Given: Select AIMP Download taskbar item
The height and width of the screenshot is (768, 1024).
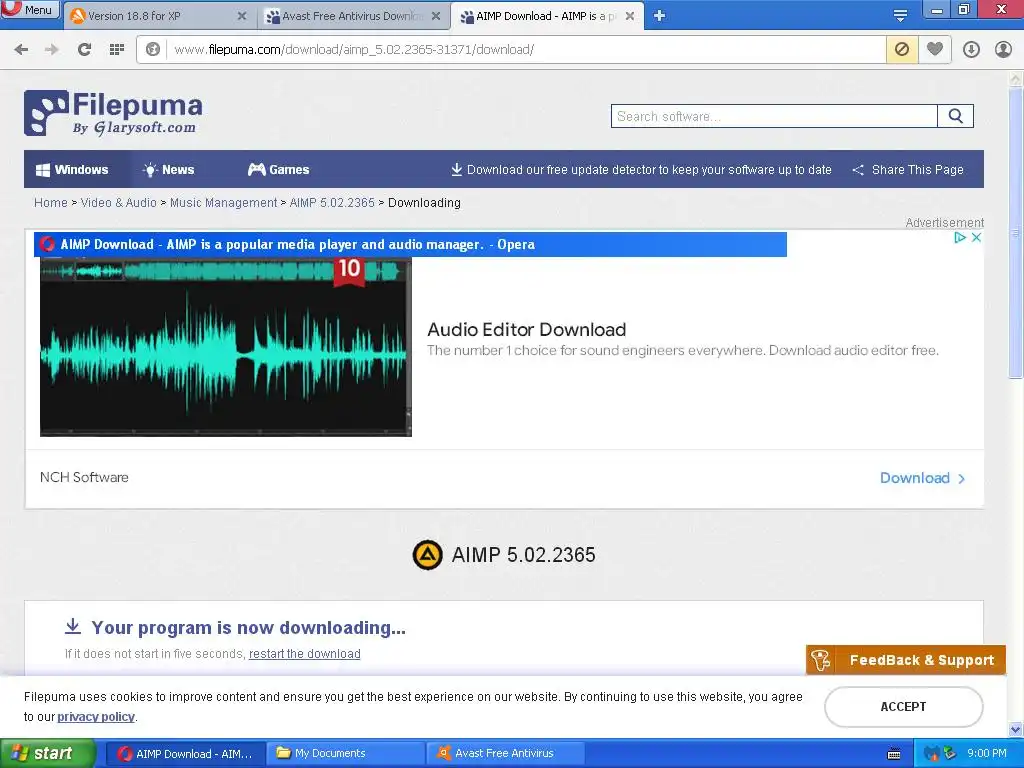Looking at the screenshot, I should (185, 754).
